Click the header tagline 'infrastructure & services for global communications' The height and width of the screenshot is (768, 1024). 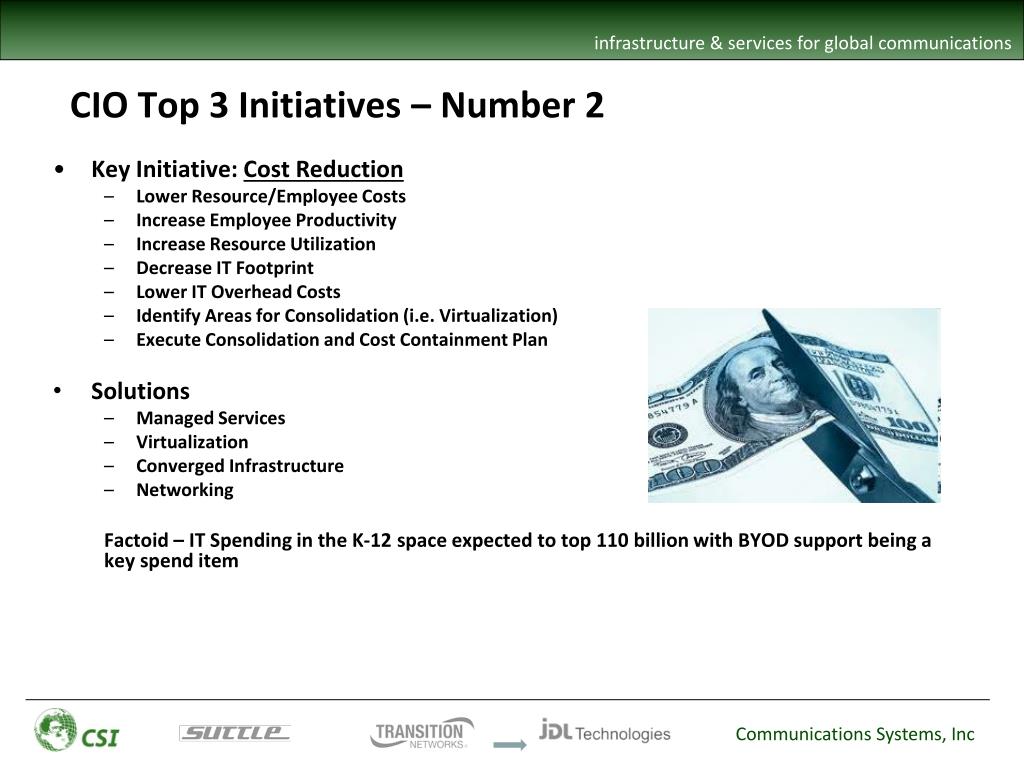[x=803, y=43]
